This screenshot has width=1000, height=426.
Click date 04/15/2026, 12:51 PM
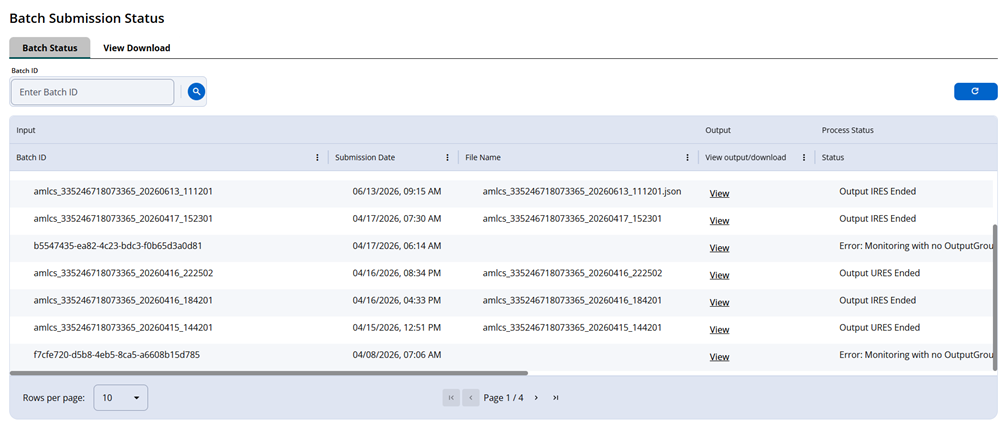(x=397, y=328)
